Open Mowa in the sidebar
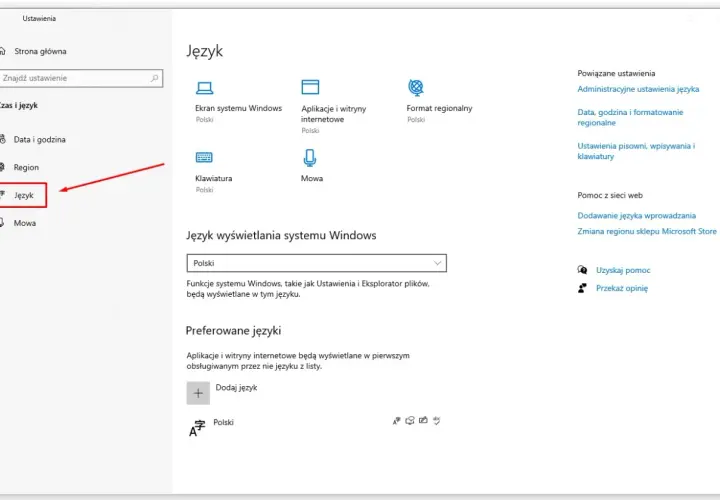Viewport: 720px width, 500px height. (x=25, y=223)
